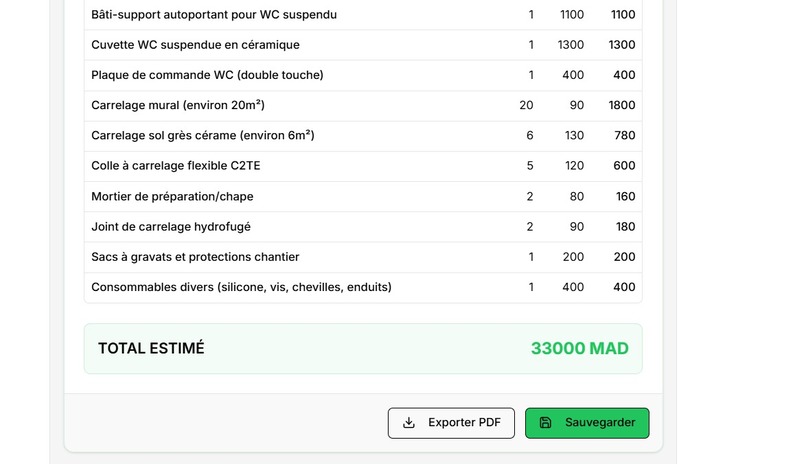Image resolution: width=806 pixels, height=464 pixels.
Task: Select the 33000 MAD total amount
Action: [579, 348]
